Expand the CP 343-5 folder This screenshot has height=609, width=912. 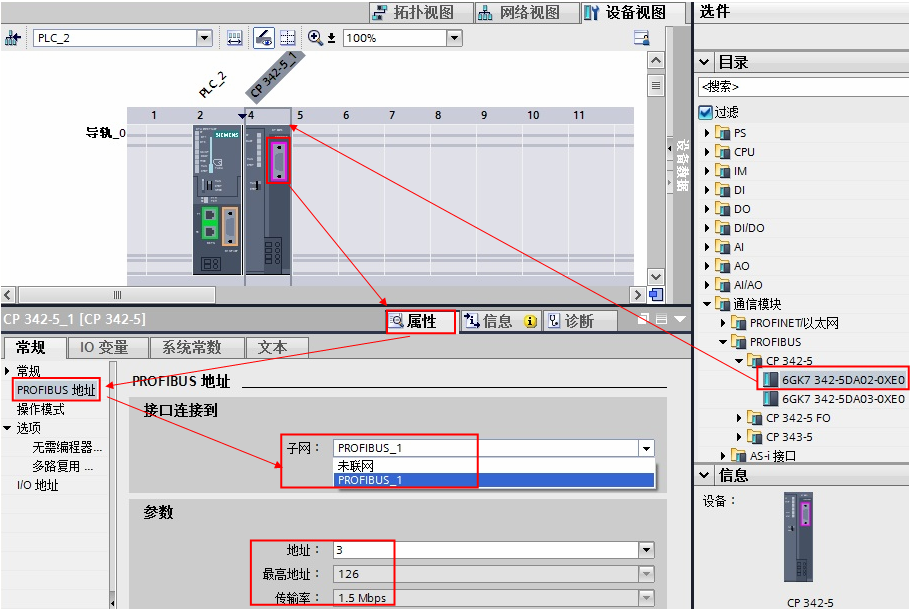coord(739,437)
